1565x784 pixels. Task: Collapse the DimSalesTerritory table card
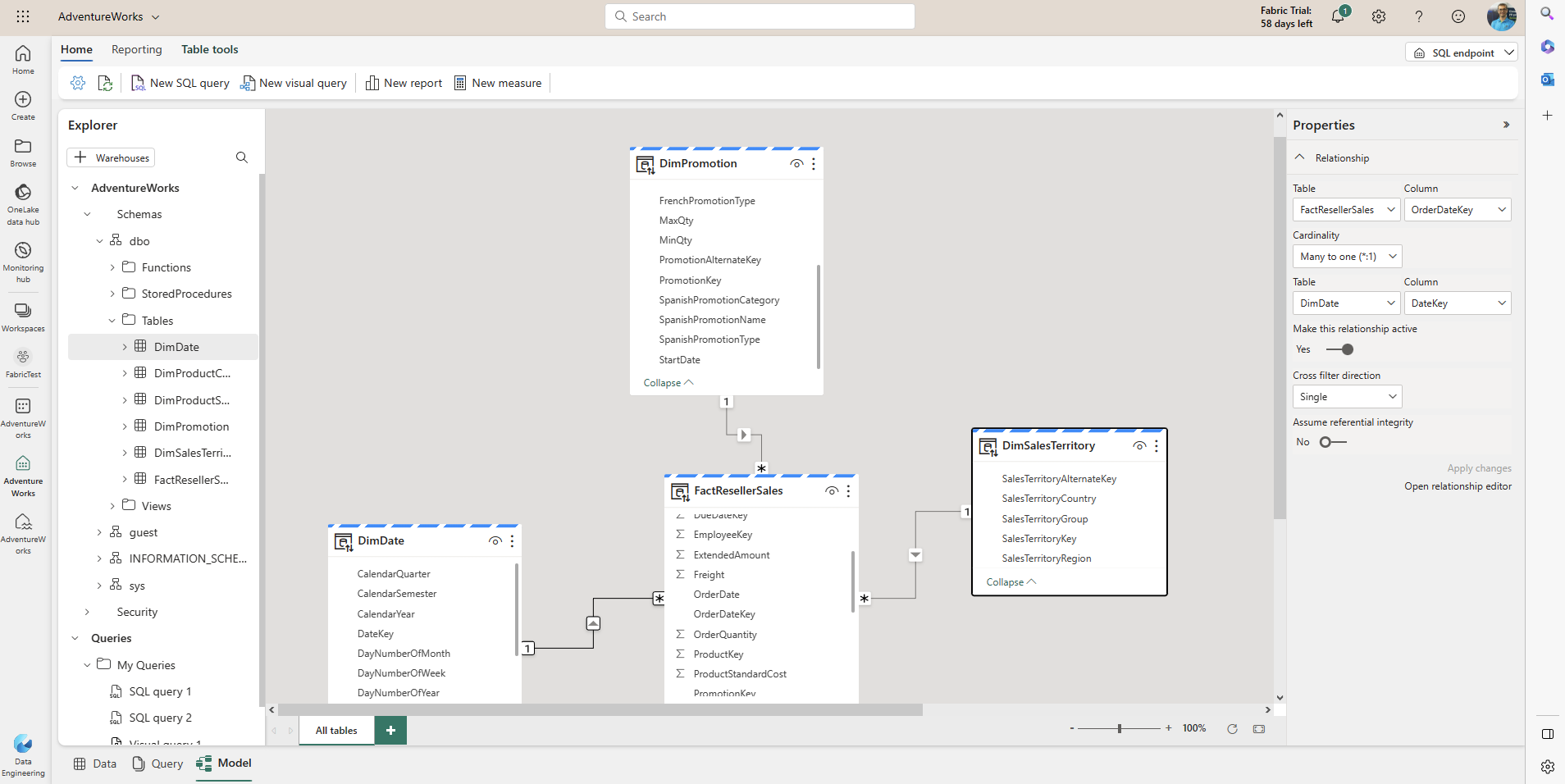click(1011, 582)
